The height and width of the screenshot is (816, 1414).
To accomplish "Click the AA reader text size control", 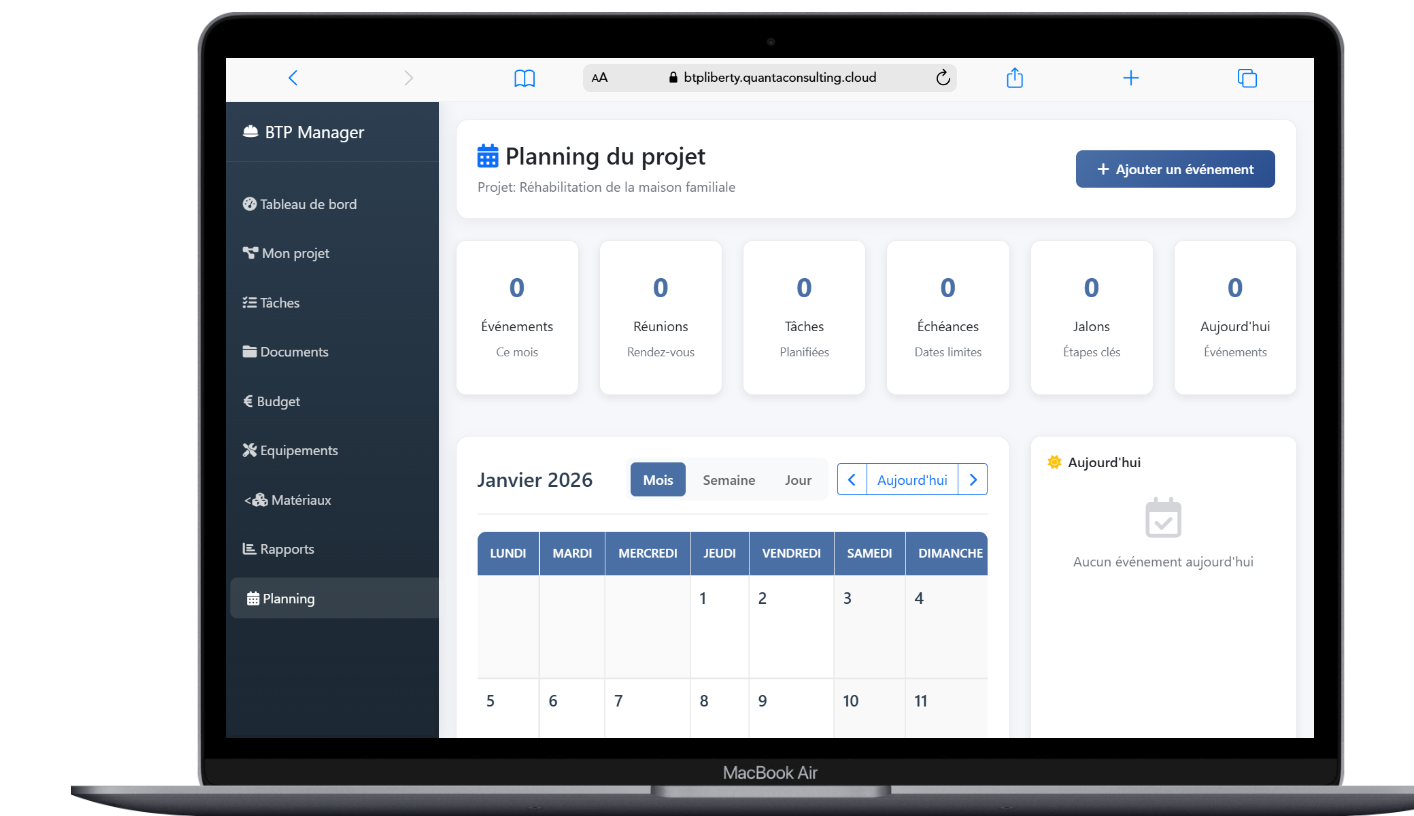I will tap(599, 78).
